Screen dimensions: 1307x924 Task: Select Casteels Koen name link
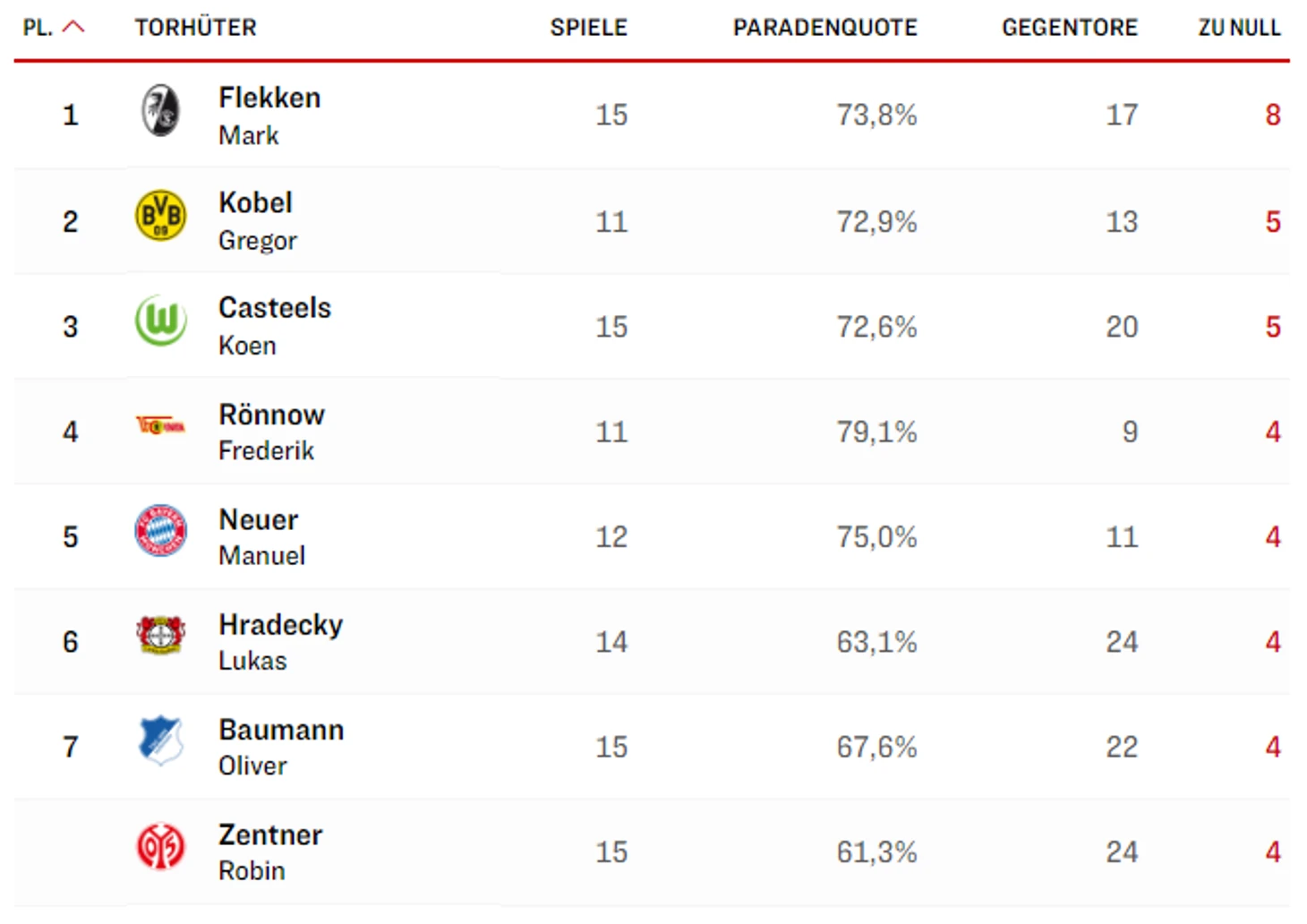tap(275, 326)
